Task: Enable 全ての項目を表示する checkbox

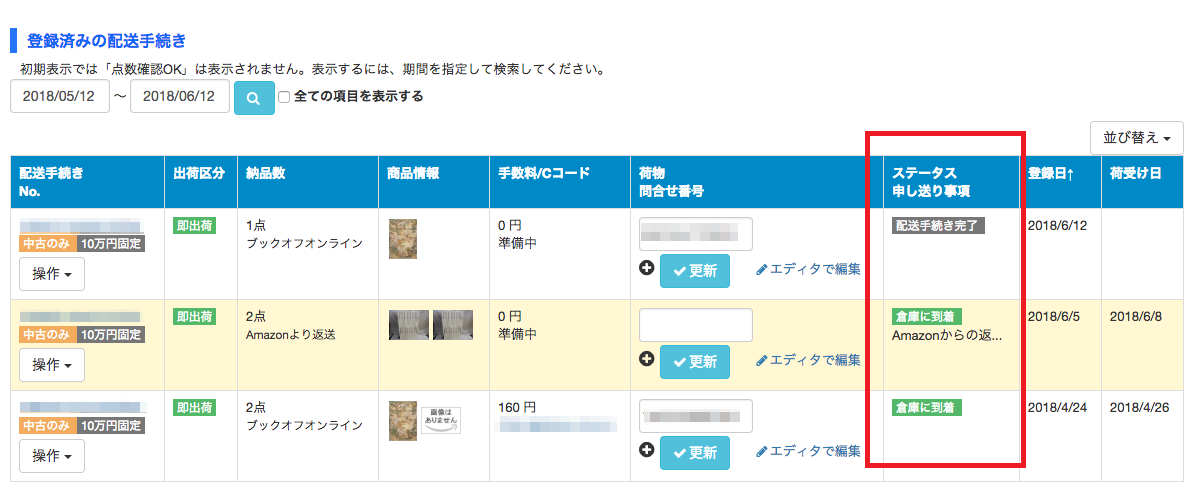Action: pyautogui.click(x=284, y=97)
